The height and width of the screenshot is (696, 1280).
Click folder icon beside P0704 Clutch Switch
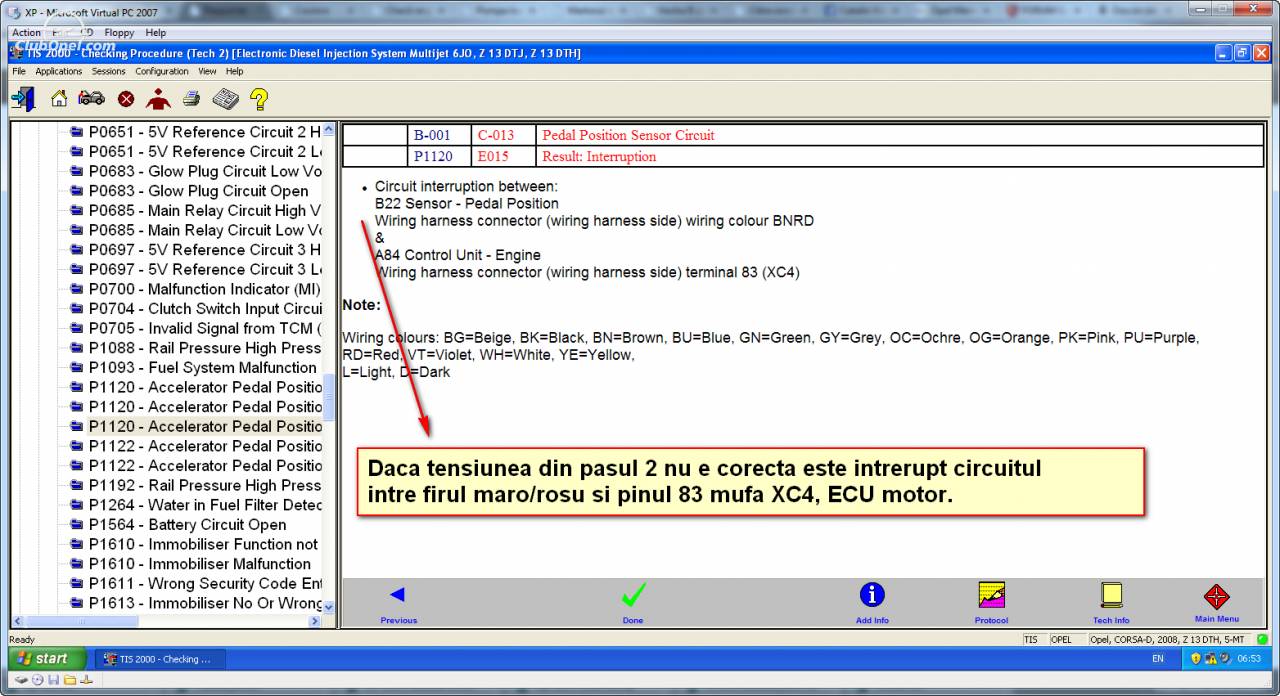[77, 309]
